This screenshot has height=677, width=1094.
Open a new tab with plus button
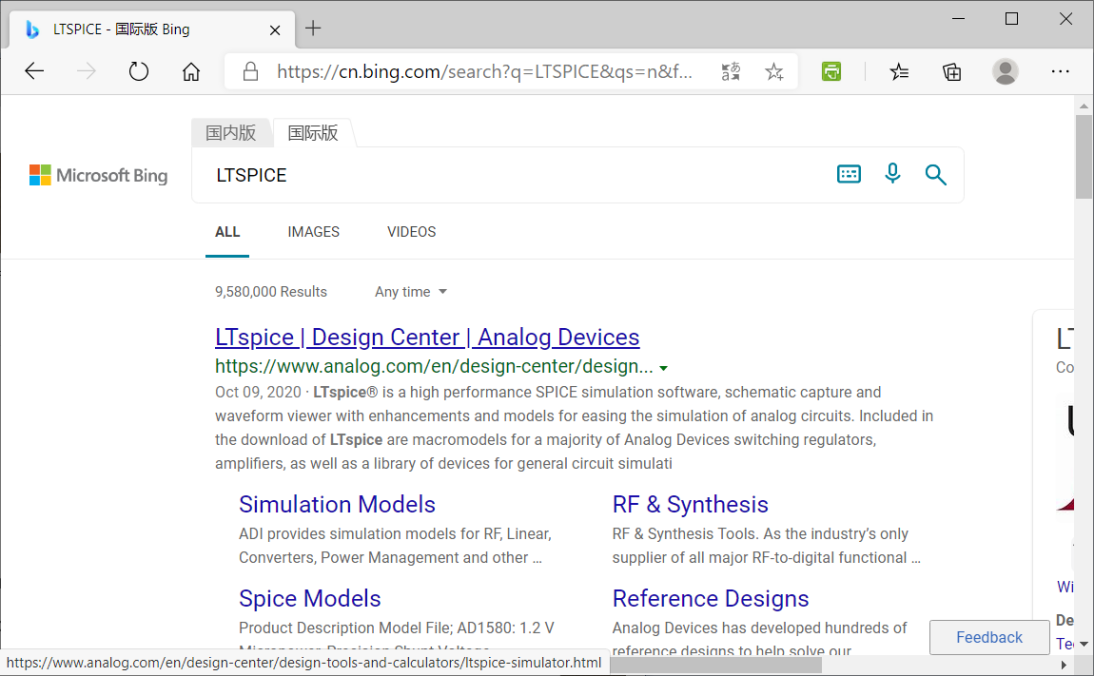click(313, 28)
